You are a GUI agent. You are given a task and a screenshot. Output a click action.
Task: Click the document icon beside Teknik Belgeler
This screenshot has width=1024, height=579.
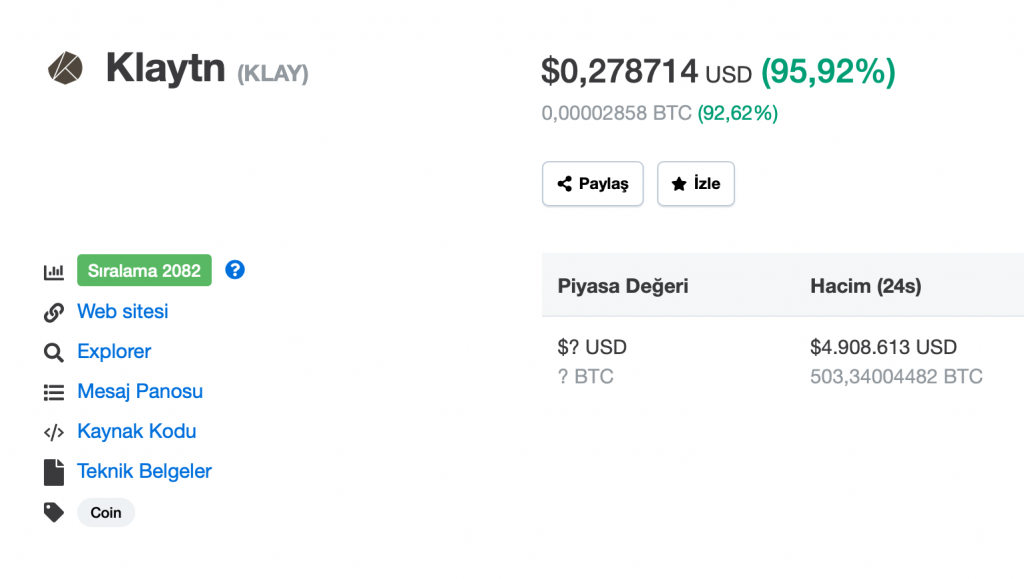click(54, 472)
